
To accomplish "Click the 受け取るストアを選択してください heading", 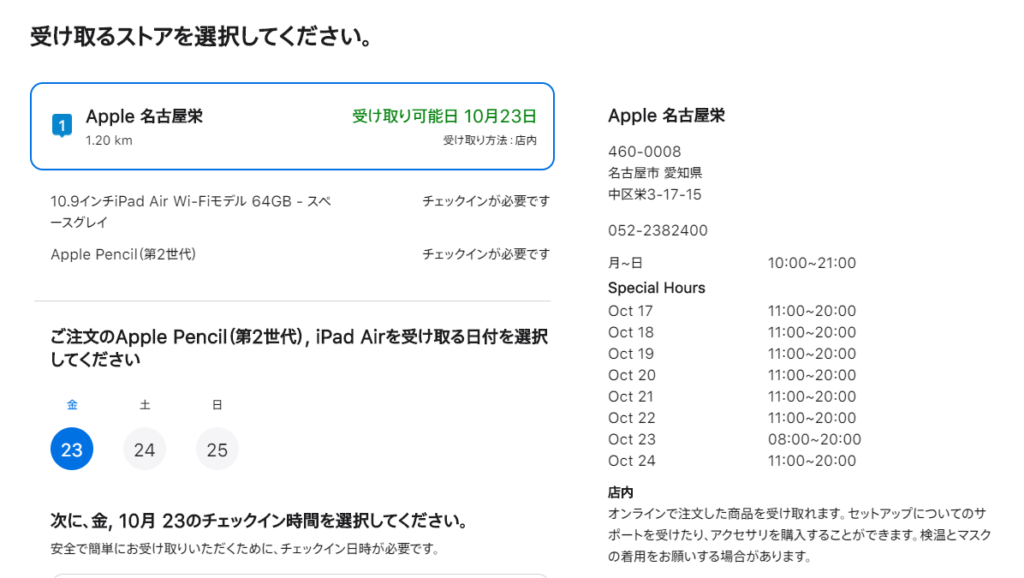I will [x=201, y=37].
